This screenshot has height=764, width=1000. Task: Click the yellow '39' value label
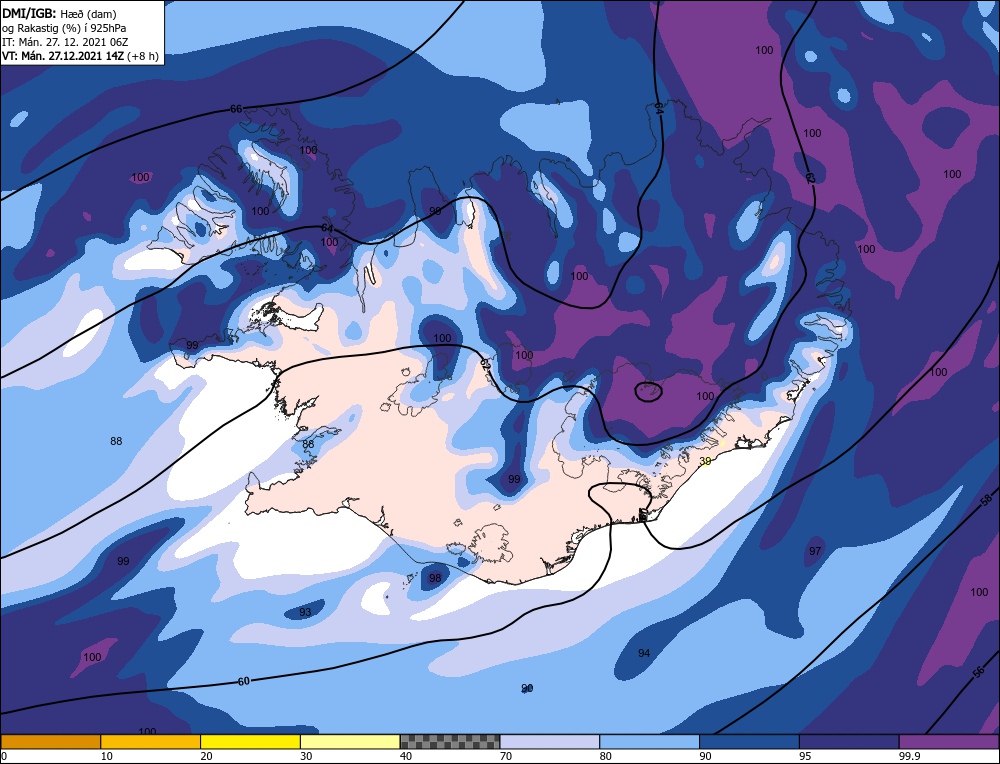click(705, 461)
